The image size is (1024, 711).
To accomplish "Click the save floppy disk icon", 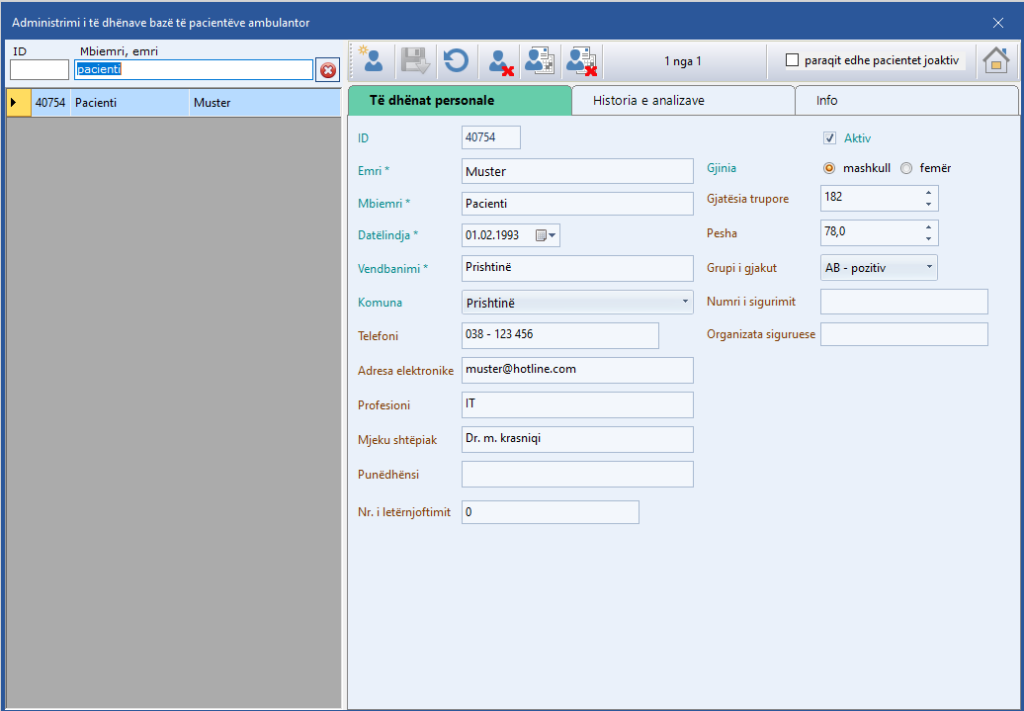I will pyautogui.click(x=414, y=61).
